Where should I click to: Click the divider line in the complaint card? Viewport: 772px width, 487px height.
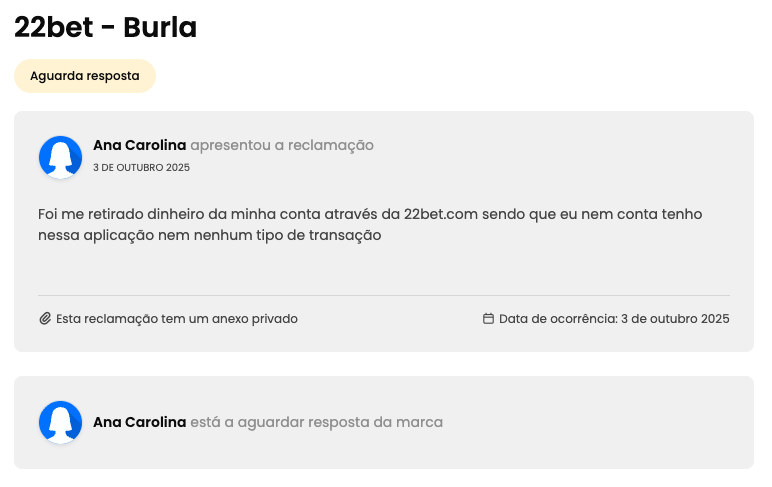tap(384, 296)
